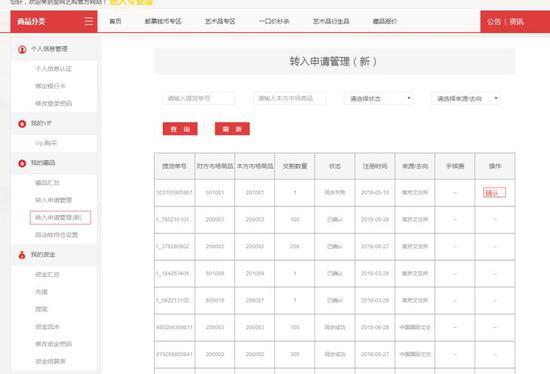This screenshot has width=550, height=374.
Task: Open the 资讯 news link
Action: [516, 22]
